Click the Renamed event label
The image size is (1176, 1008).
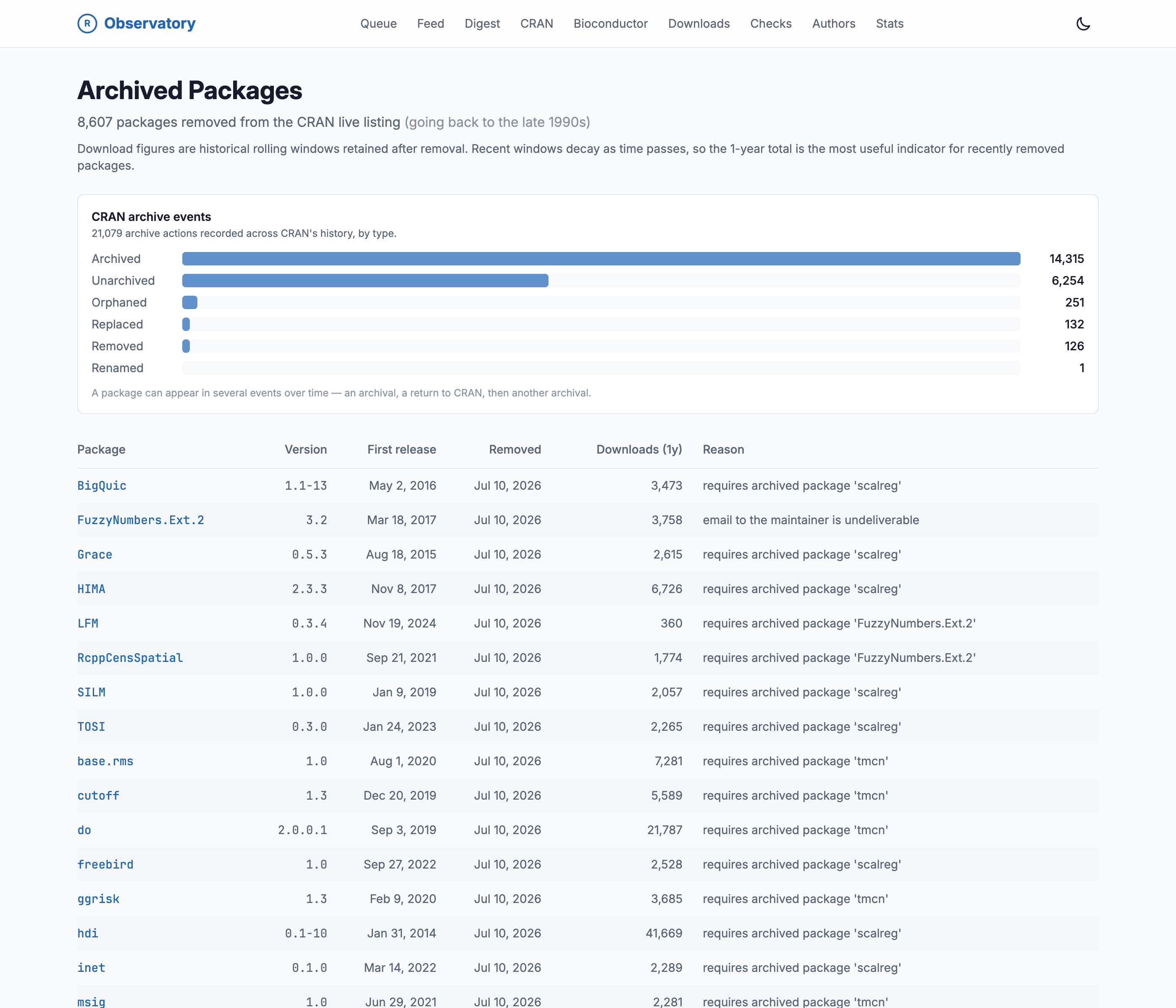(118, 368)
